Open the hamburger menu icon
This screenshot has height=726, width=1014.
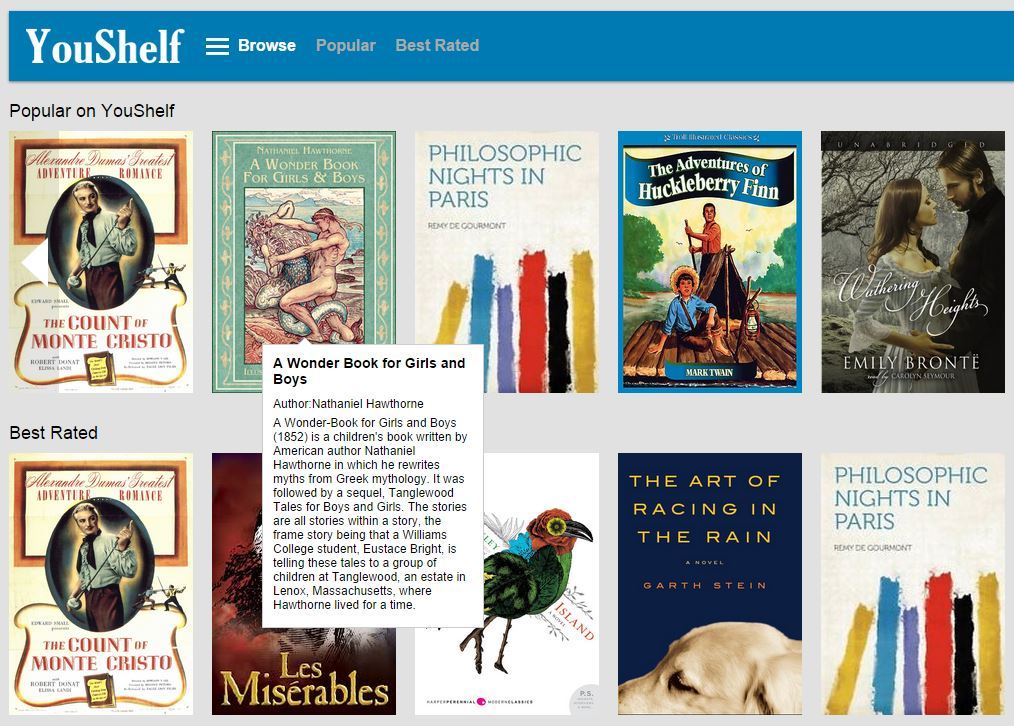click(x=217, y=46)
